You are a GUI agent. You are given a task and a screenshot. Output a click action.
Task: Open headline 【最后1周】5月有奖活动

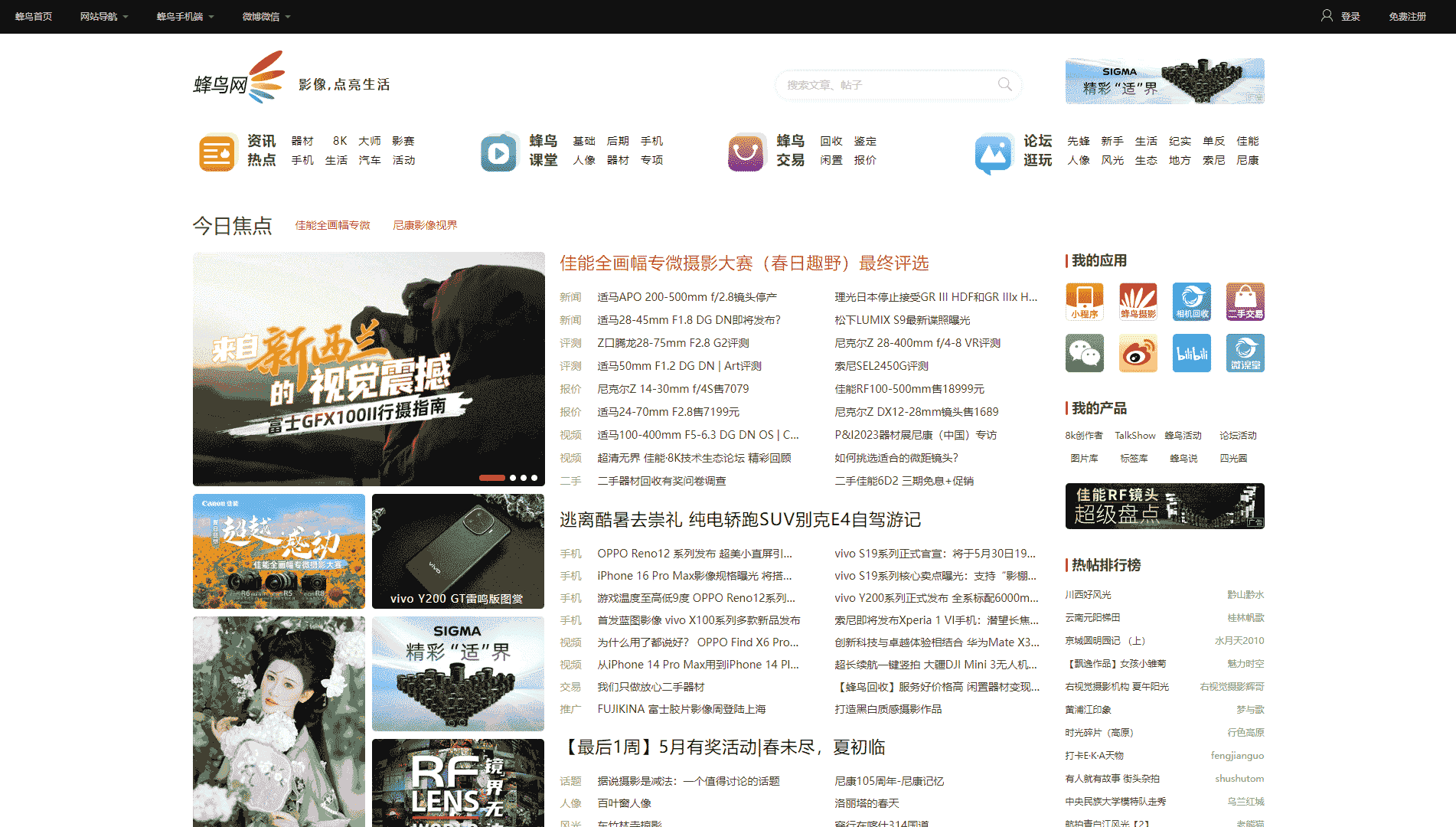[722, 747]
